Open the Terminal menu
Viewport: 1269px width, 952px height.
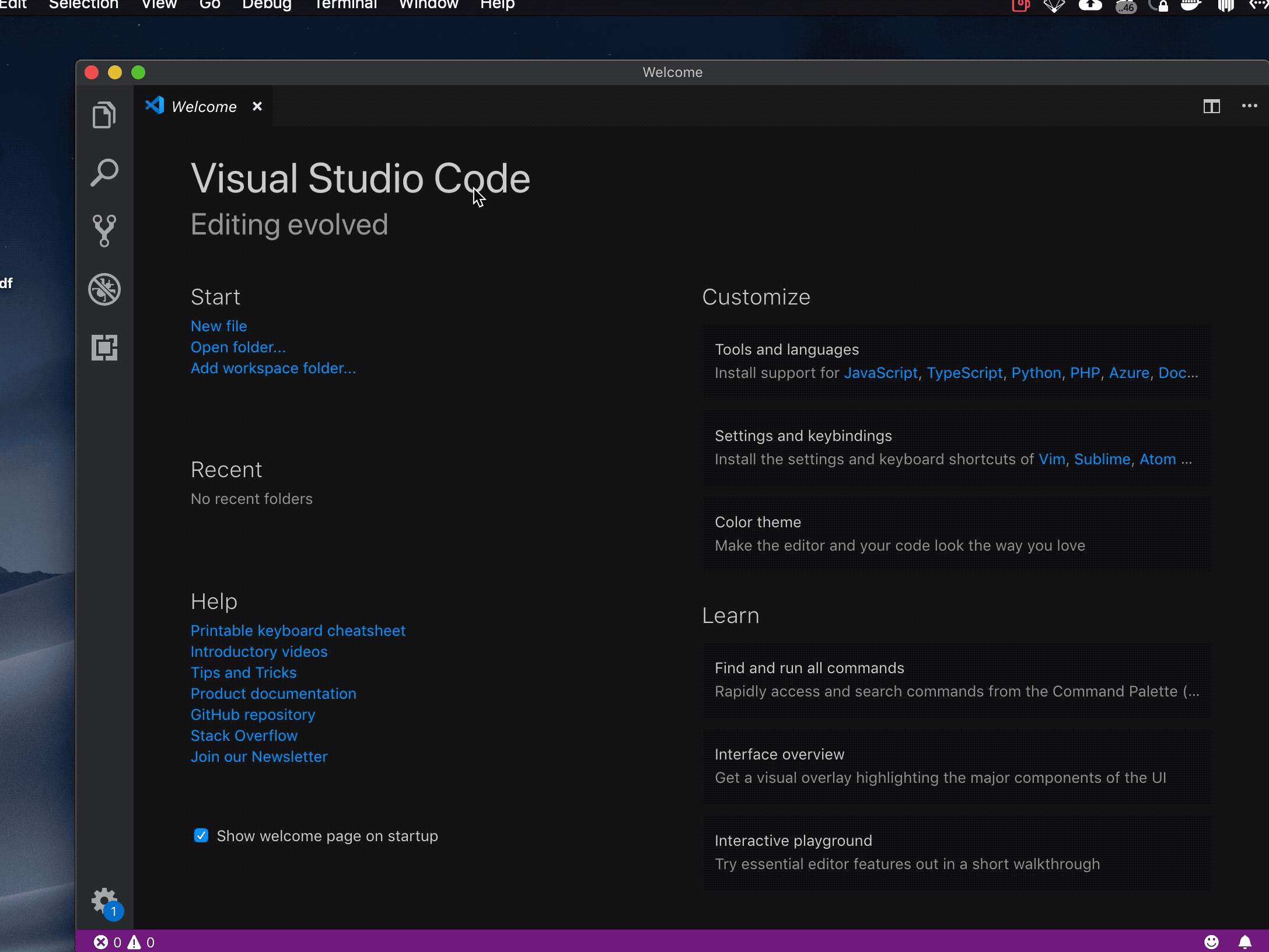345,5
